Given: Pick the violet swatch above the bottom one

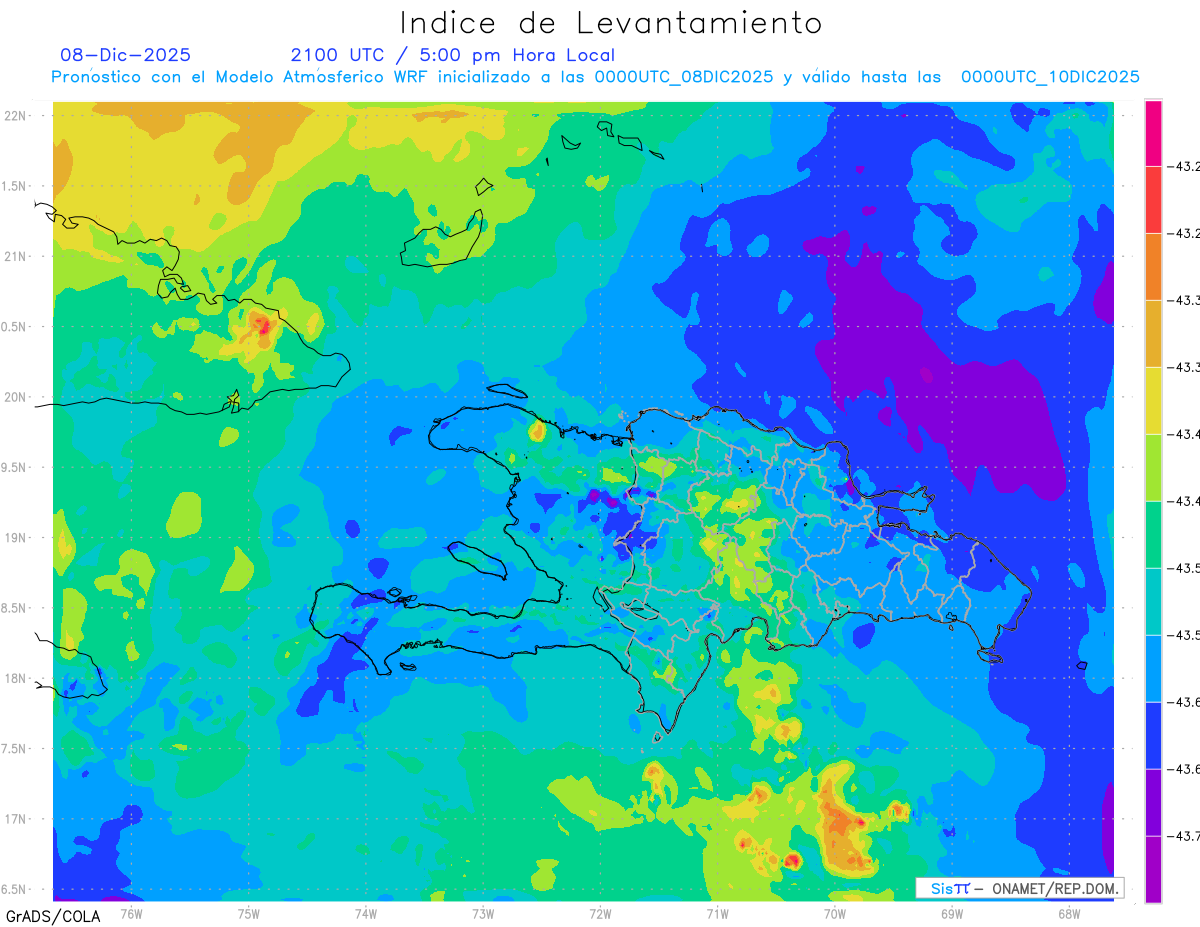Looking at the screenshot, I should [1153, 802].
